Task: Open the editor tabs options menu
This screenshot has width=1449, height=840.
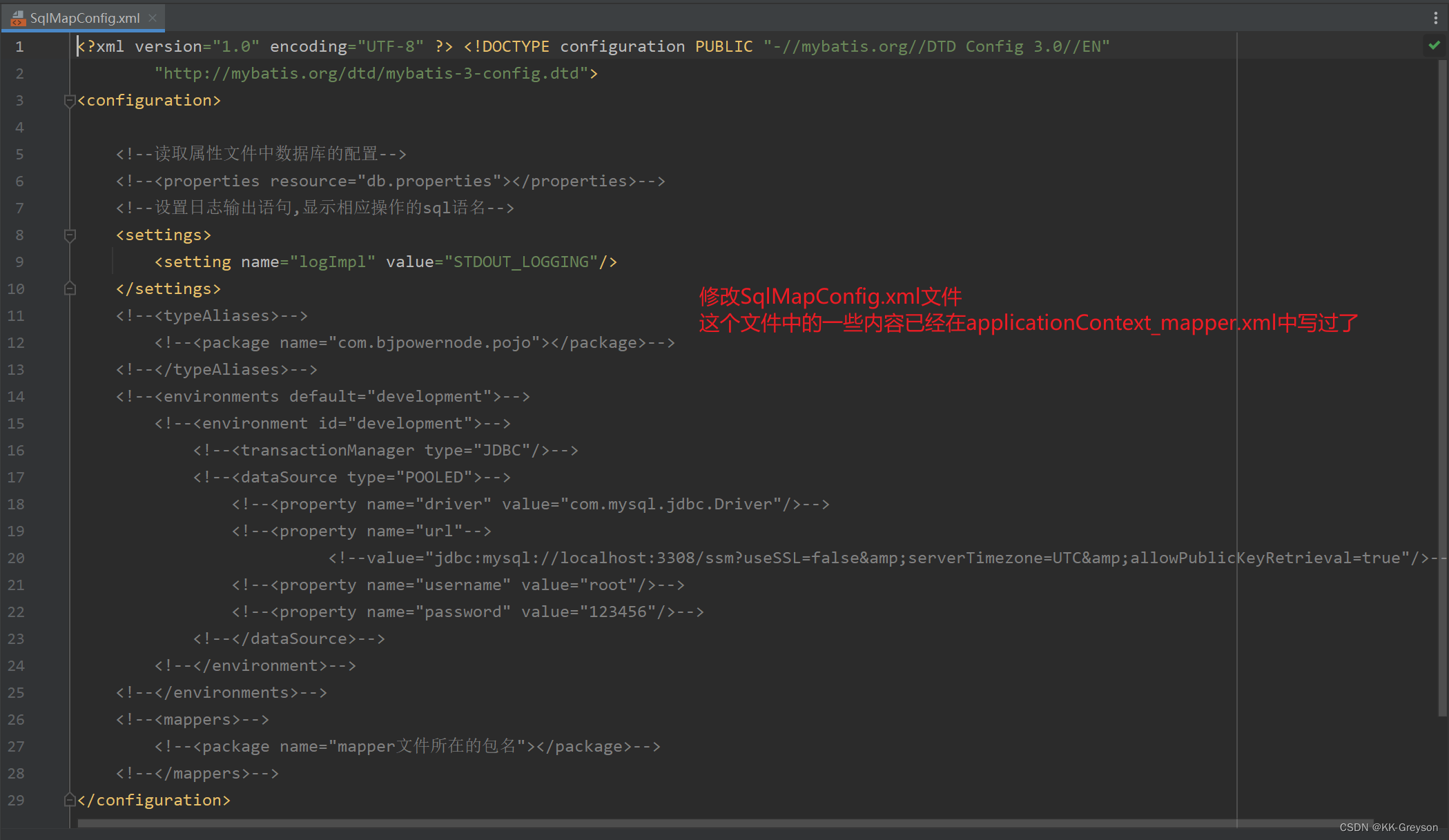Action: tap(1435, 18)
